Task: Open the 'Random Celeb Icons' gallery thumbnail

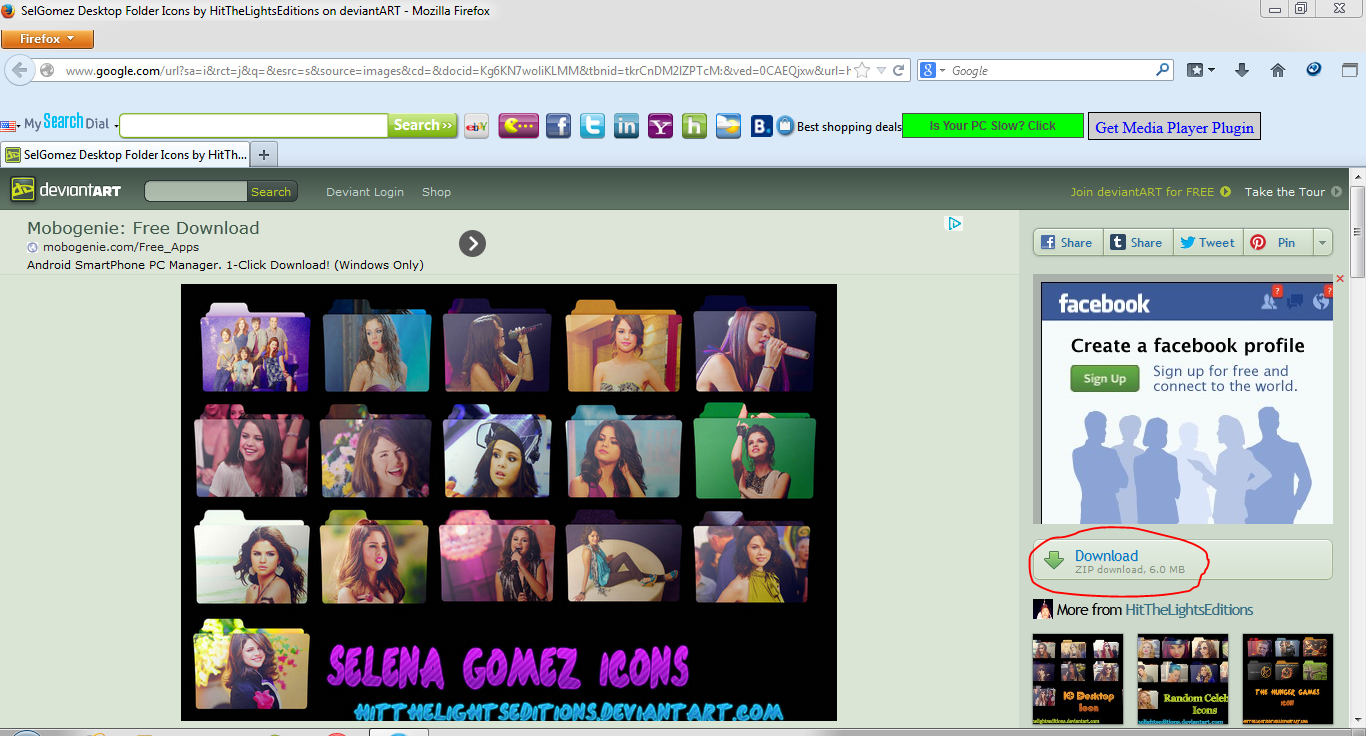Action: [x=1182, y=679]
